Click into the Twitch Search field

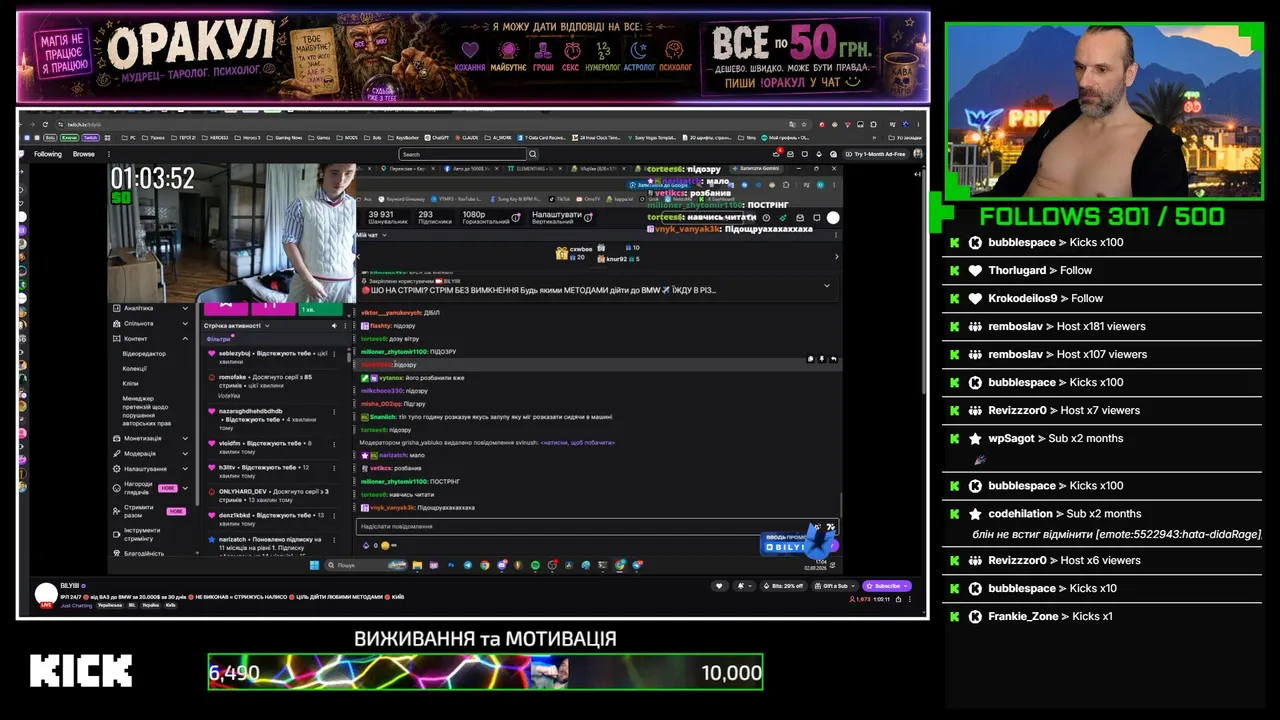(x=463, y=154)
